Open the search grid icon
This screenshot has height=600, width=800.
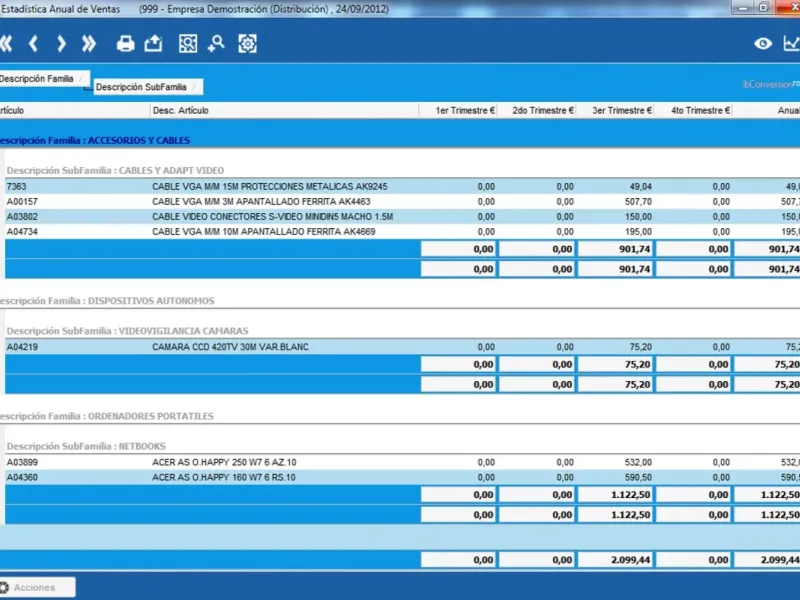click(188, 44)
